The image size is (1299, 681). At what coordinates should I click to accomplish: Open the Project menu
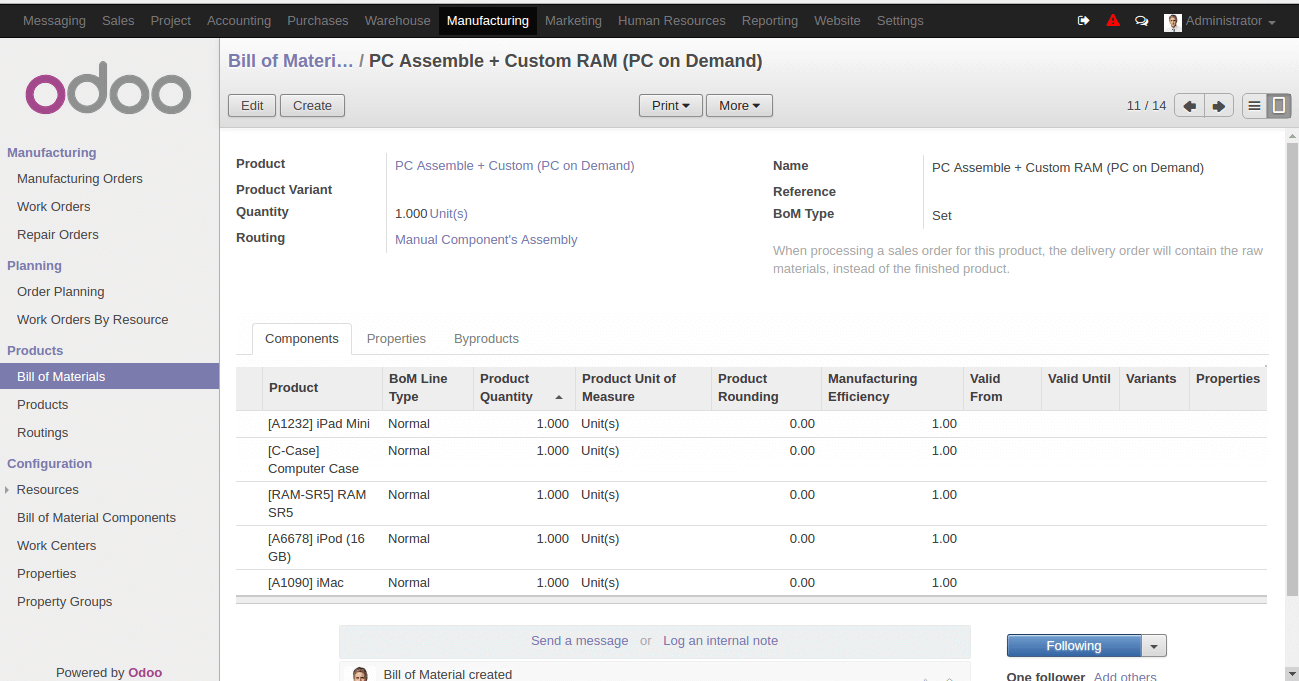point(171,21)
